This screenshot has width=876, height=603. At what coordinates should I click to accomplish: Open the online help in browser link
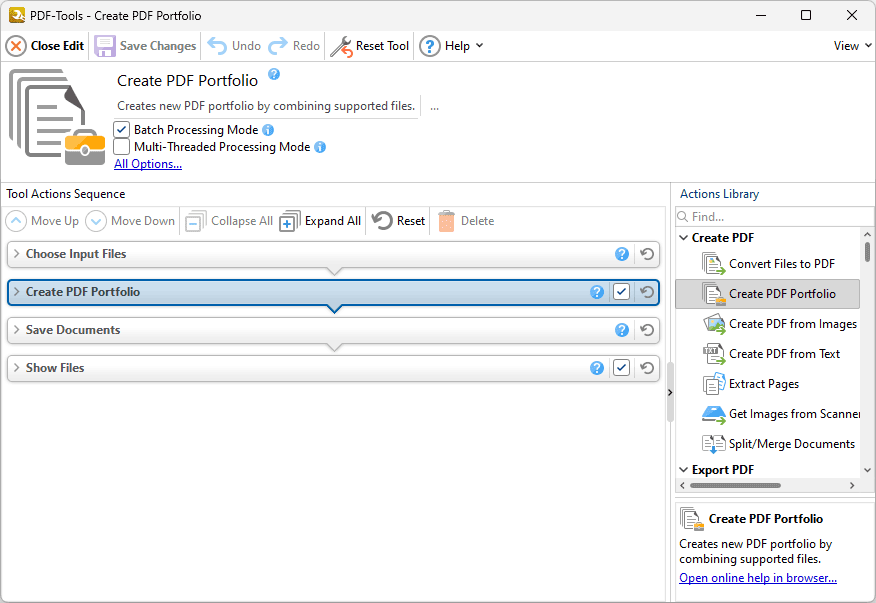[758, 578]
